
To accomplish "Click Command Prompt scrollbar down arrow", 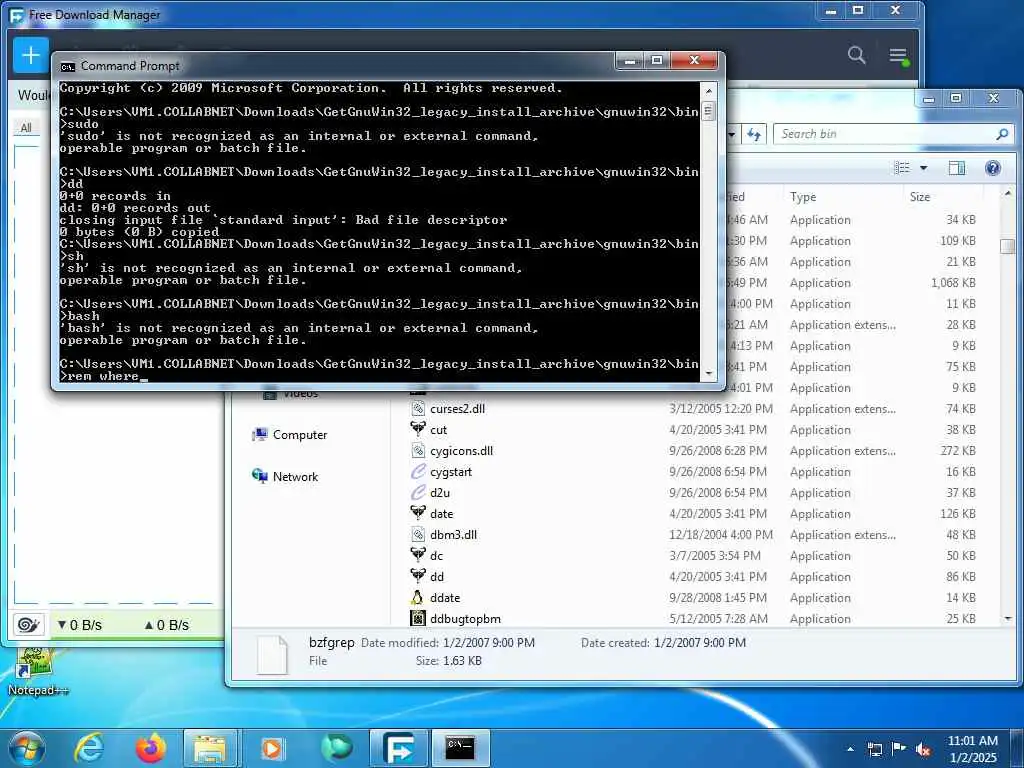I will (x=708, y=374).
